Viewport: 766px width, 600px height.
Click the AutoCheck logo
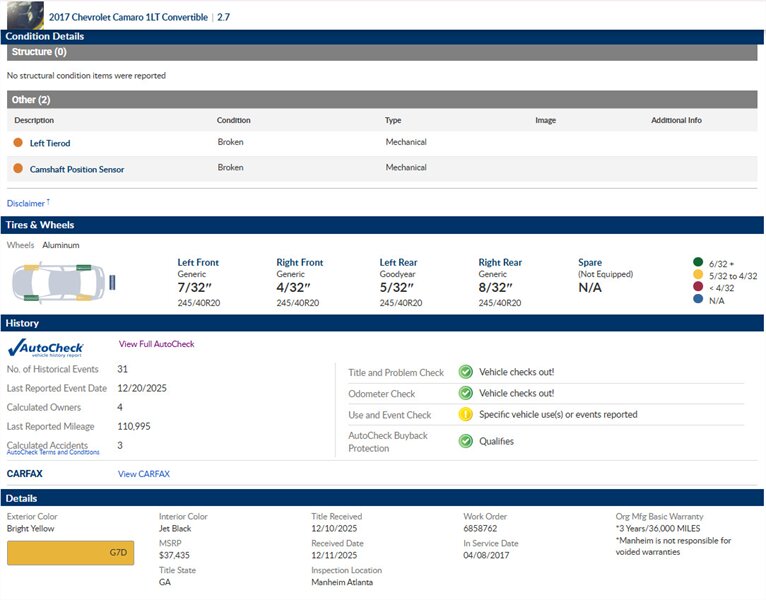pos(46,348)
